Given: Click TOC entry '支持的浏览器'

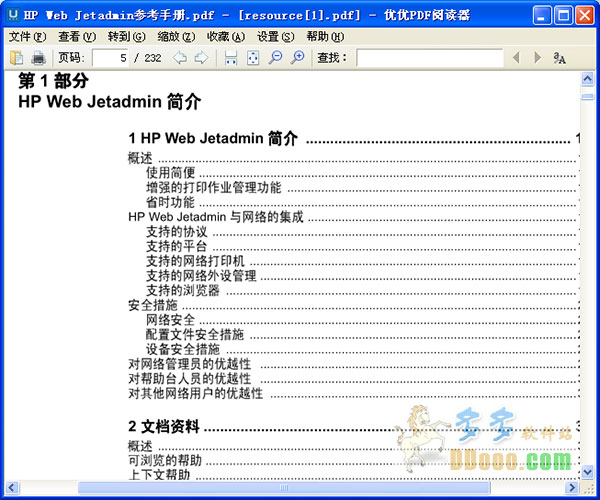Looking at the screenshot, I should pyautogui.click(x=183, y=290).
